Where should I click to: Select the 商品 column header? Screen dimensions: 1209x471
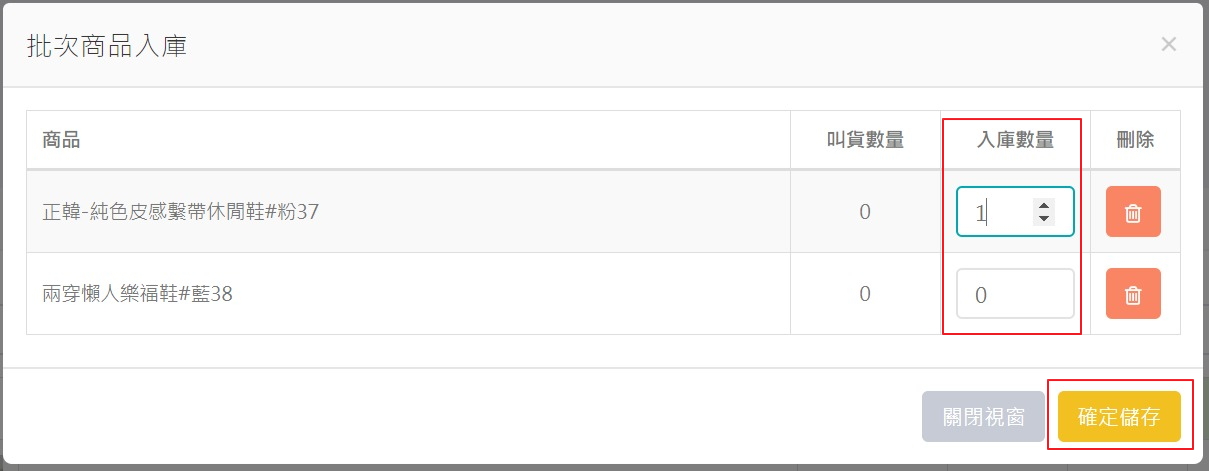[x=61, y=140]
